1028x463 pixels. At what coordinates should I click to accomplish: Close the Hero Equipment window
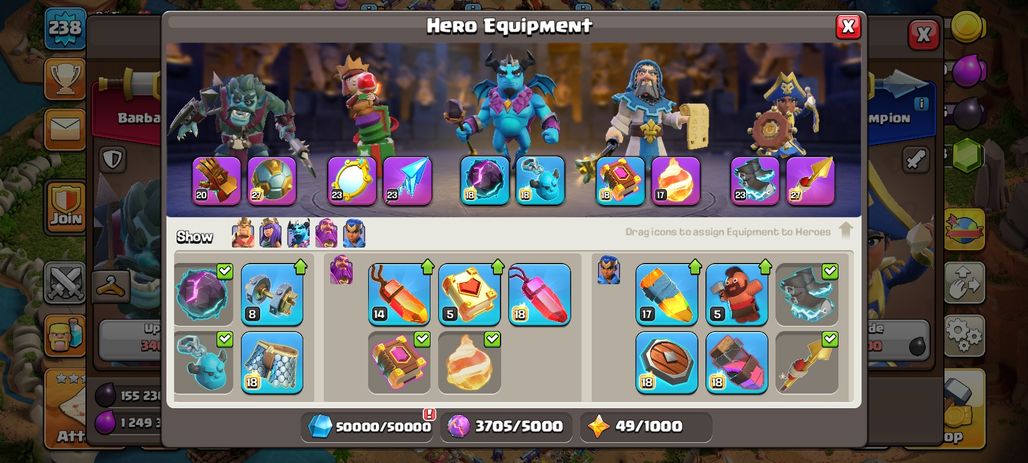point(848,27)
